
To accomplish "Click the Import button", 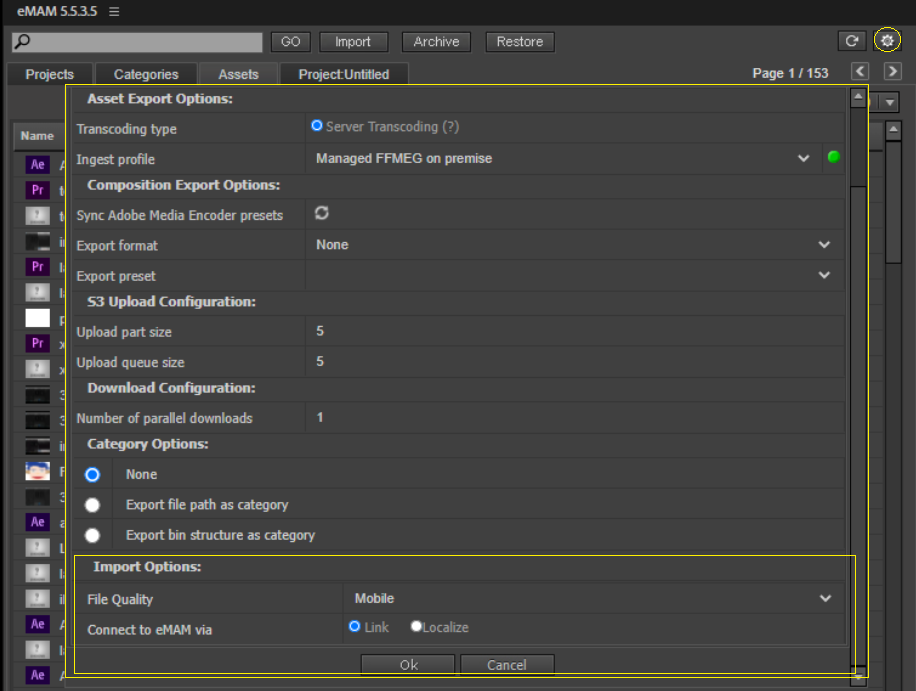I will [353, 41].
